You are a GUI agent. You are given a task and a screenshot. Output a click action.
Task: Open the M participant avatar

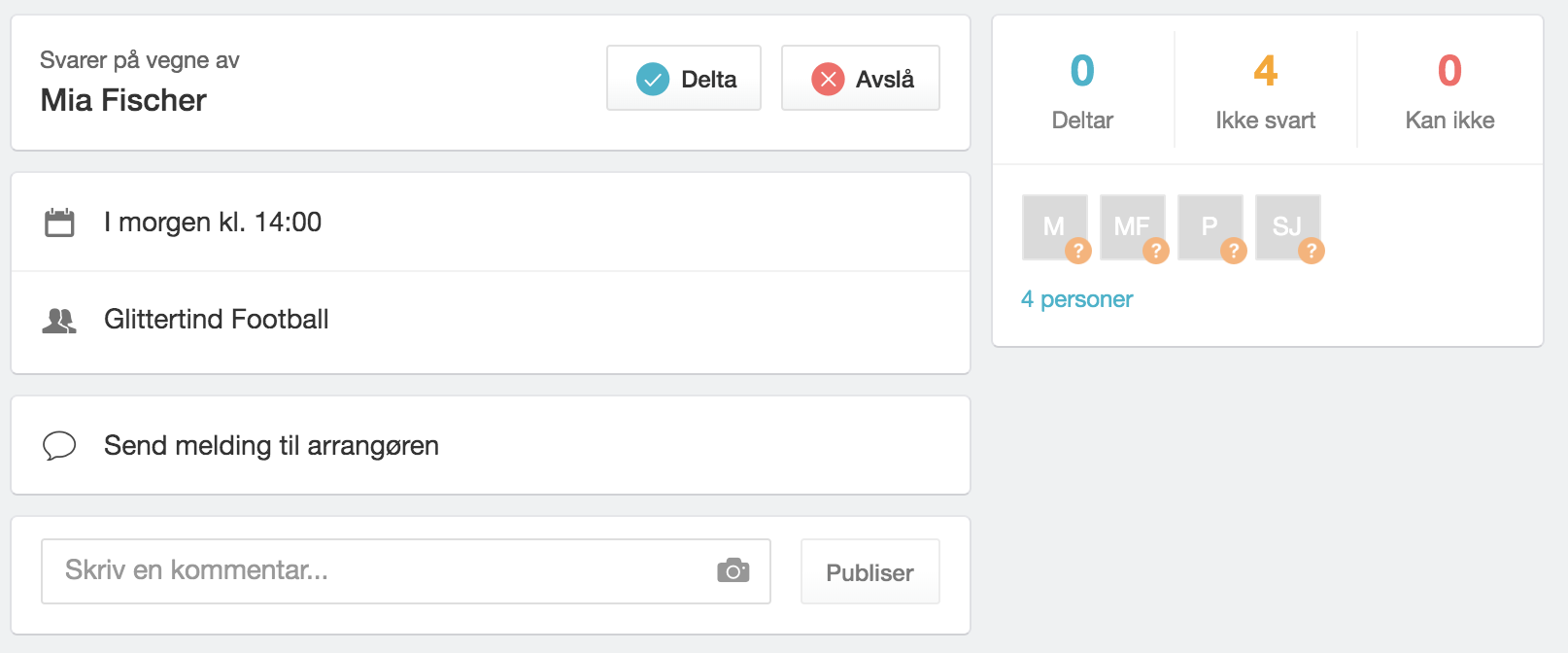[1055, 227]
